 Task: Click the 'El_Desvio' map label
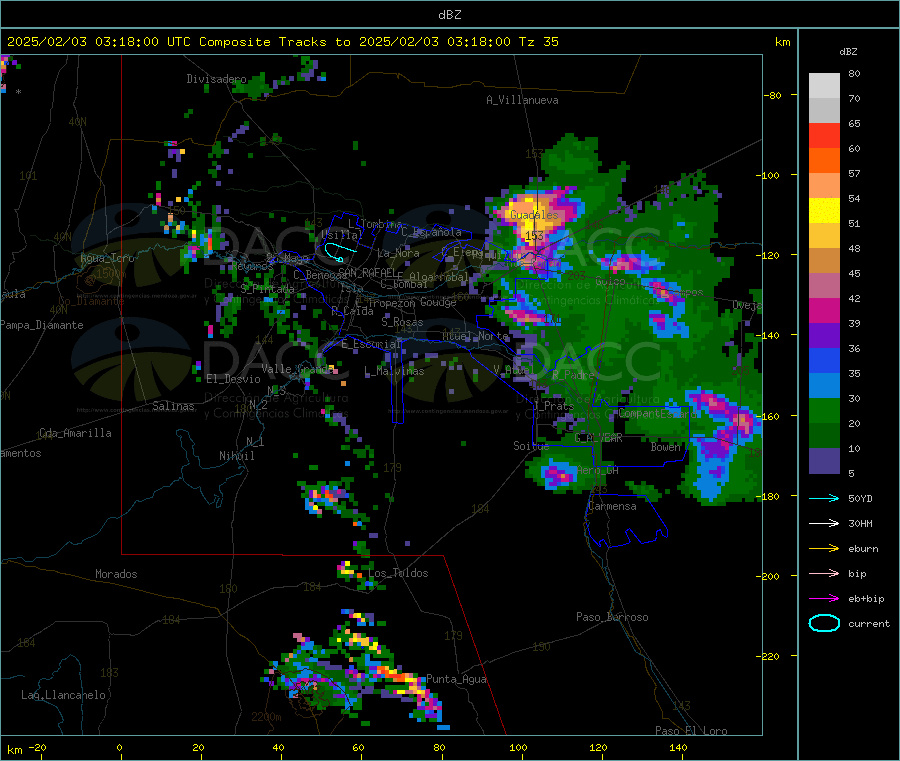pos(234,379)
